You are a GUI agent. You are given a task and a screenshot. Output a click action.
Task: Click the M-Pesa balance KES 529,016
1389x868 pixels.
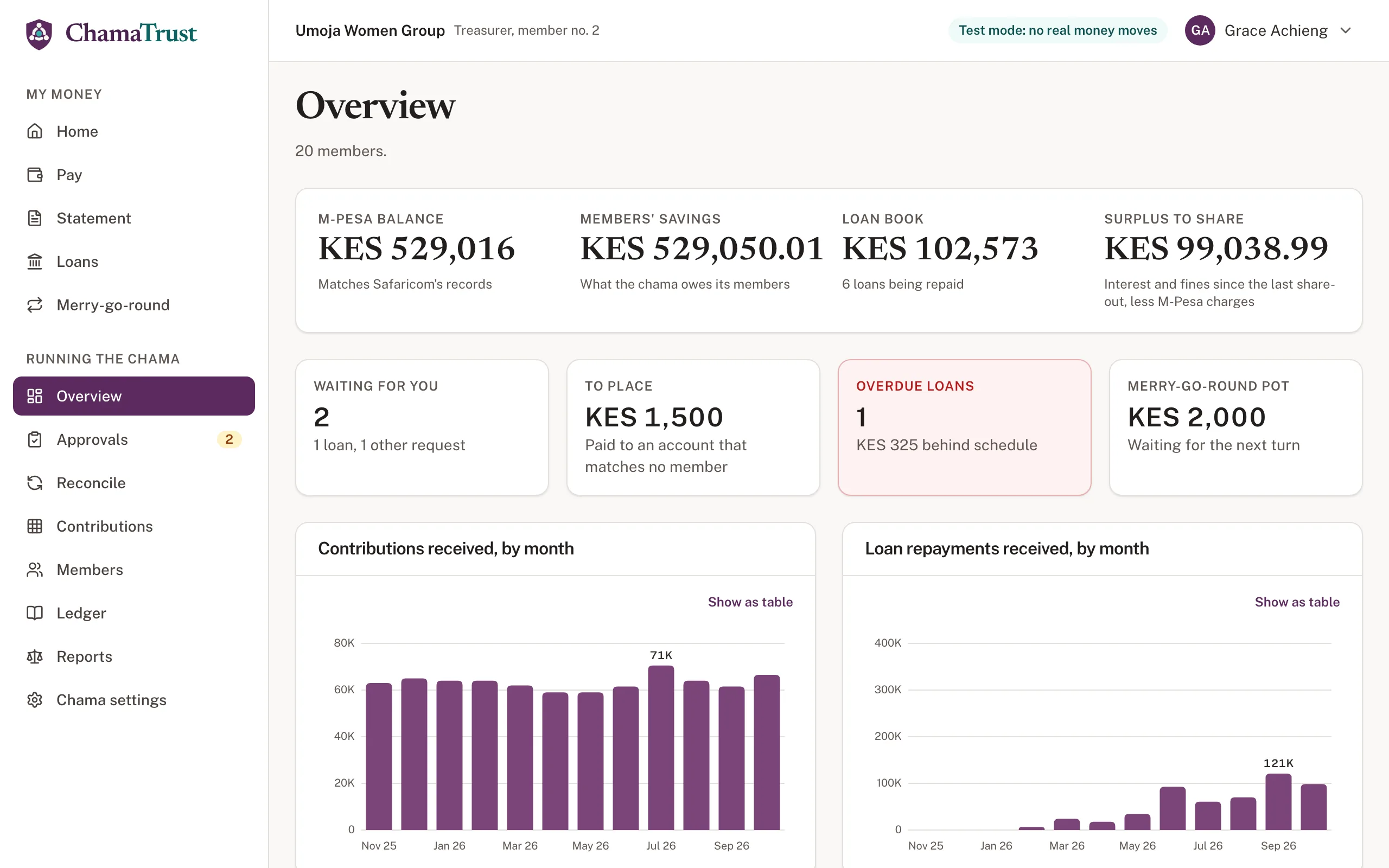tap(417, 248)
